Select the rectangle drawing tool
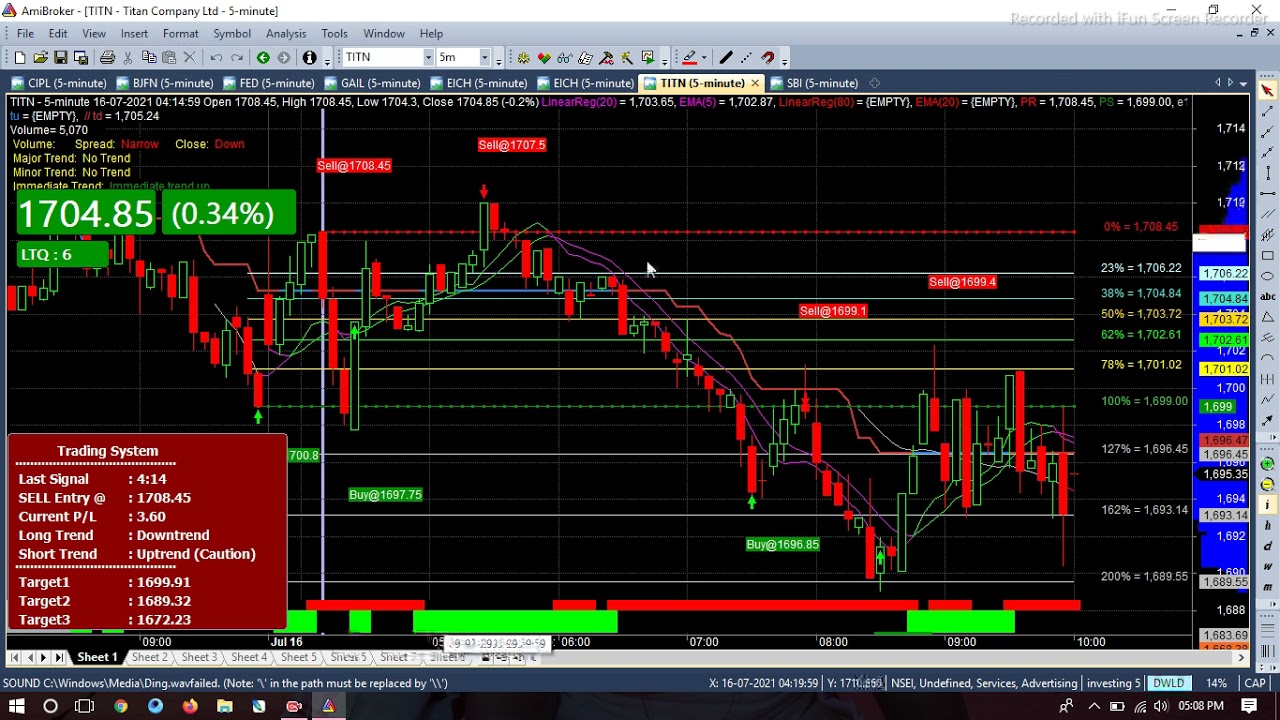The image size is (1280, 720). (1267, 255)
